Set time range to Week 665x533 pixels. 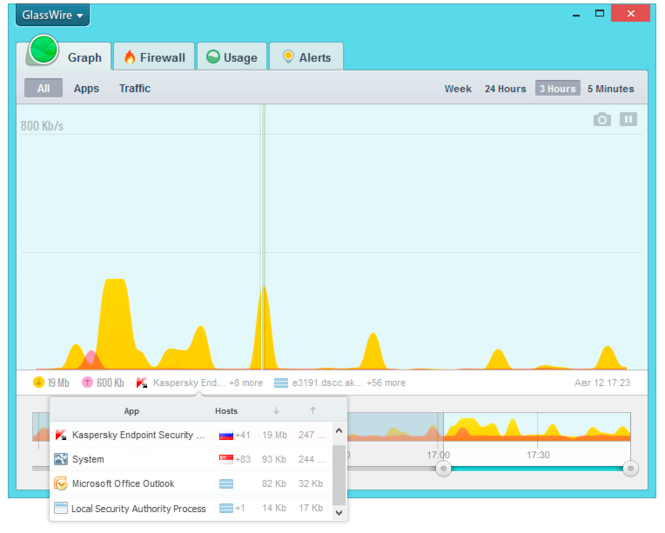[458, 89]
